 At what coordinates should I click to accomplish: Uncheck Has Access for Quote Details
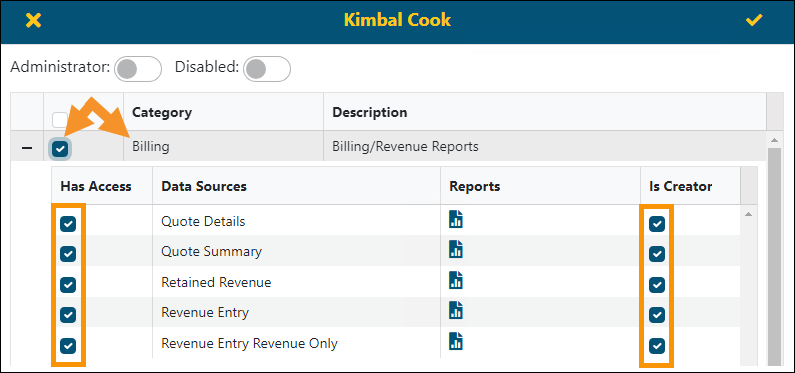[68, 223]
